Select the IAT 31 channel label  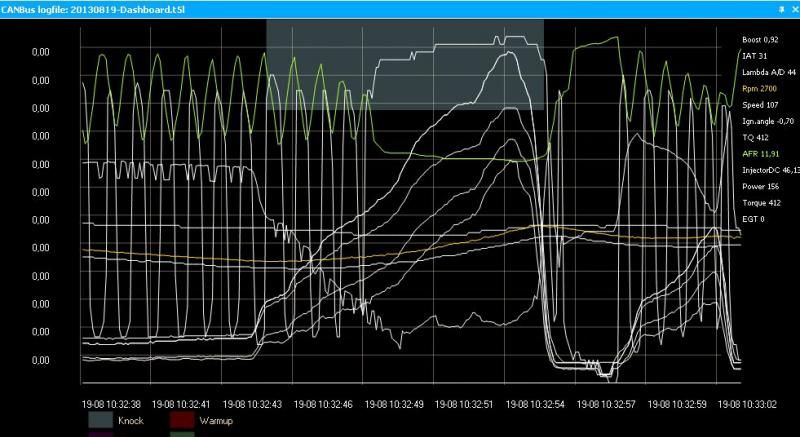(x=754, y=56)
